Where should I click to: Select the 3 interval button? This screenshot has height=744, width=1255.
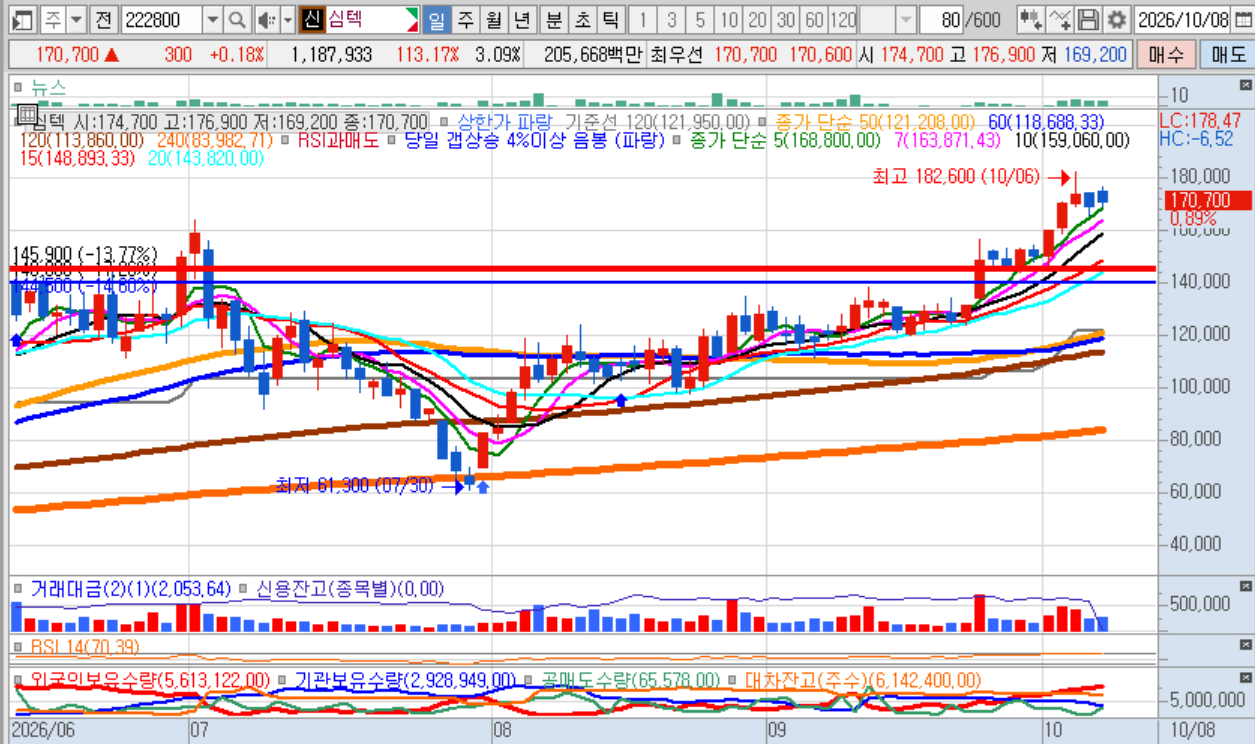click(x=672, y=19)
